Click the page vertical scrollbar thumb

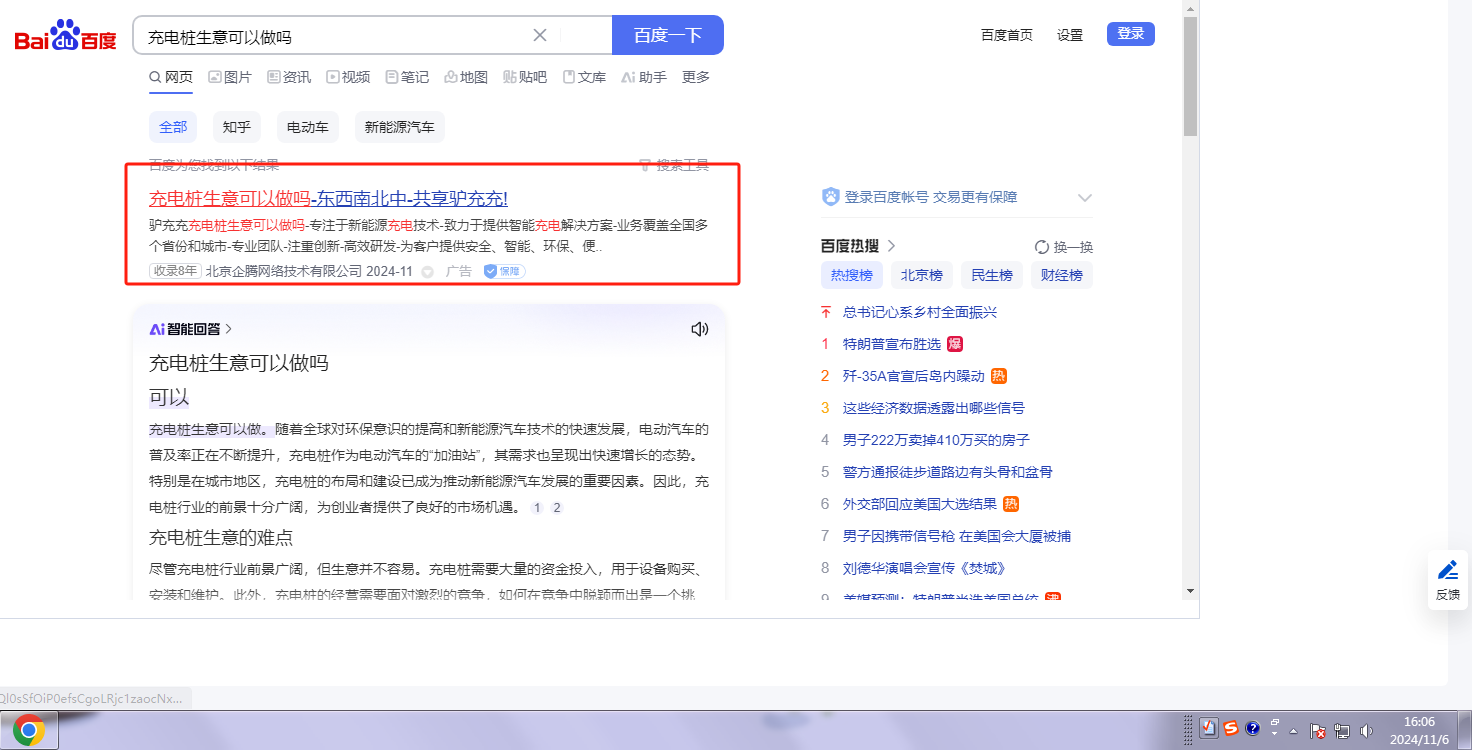1190,75
